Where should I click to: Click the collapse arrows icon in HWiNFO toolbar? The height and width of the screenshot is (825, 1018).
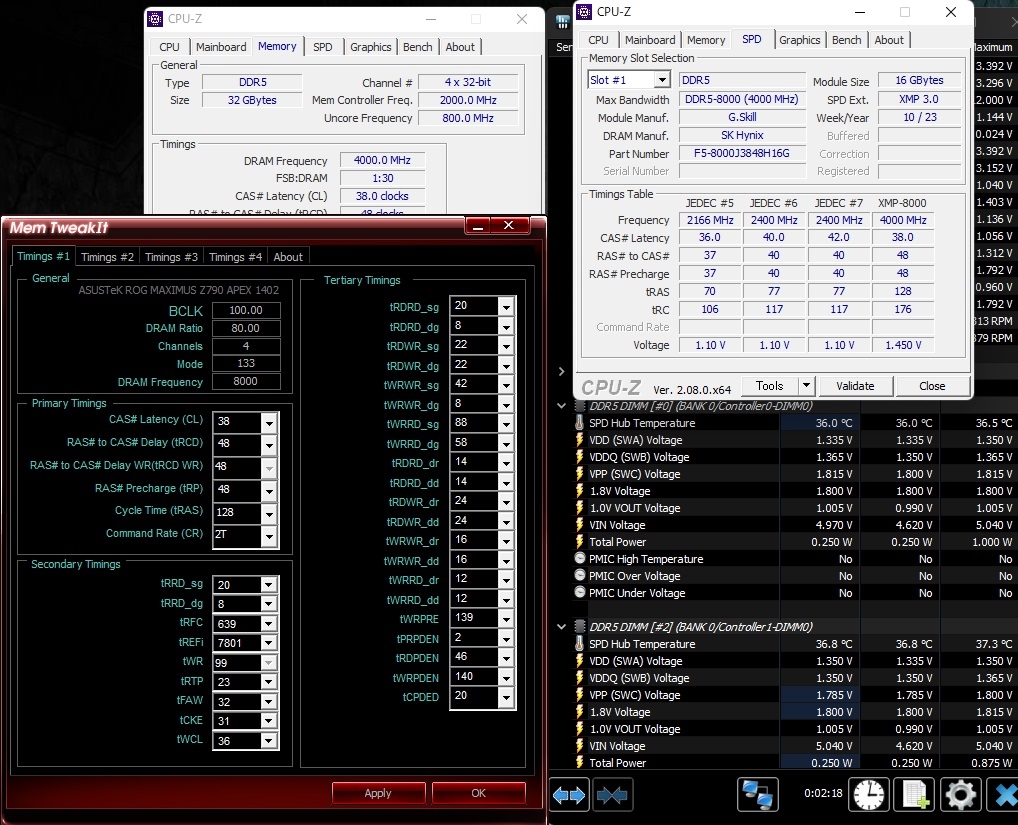(x=613, y=796)
